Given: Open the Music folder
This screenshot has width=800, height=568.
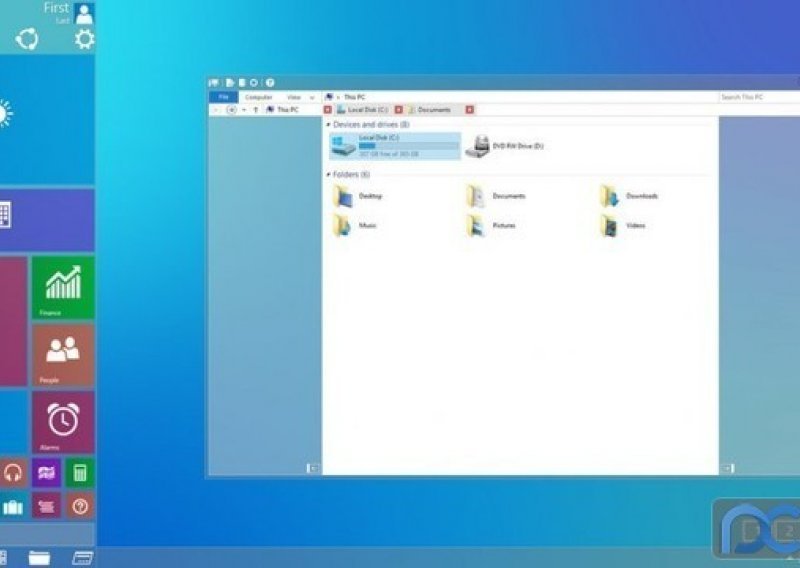Looking at the screenshot, I should [355, 226].
